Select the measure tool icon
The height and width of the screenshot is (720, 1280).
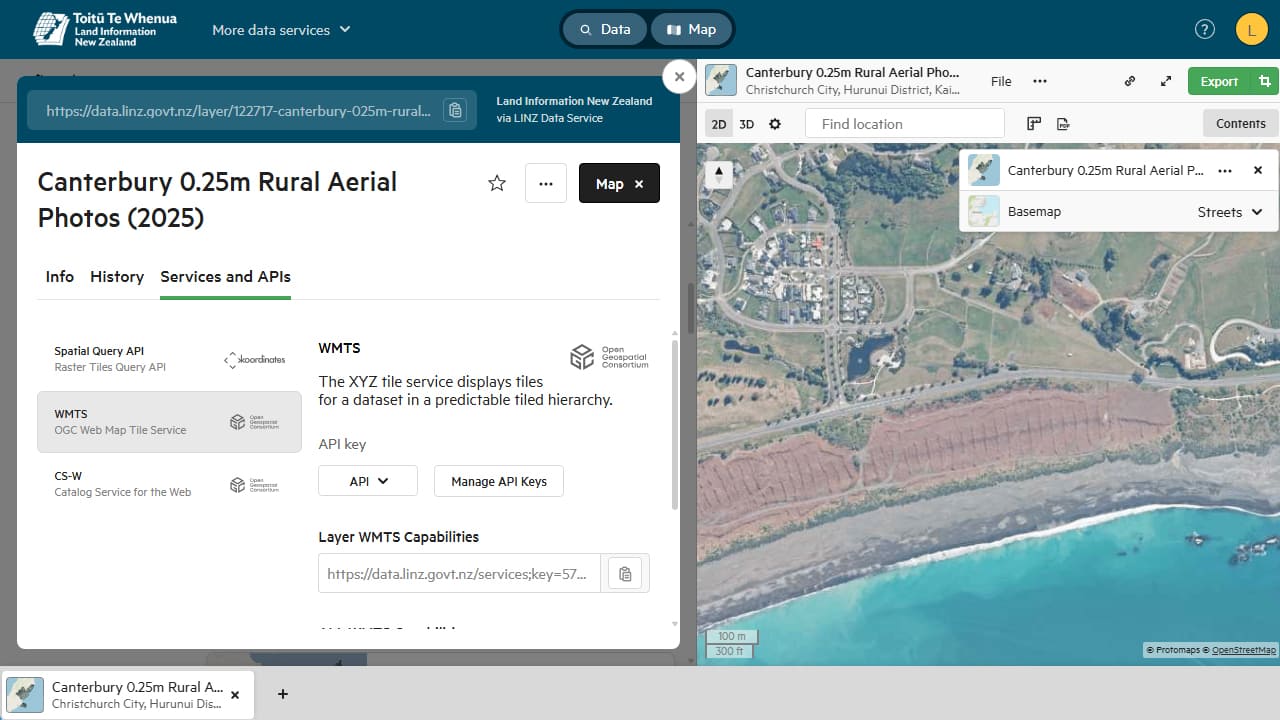(1034, 124)
